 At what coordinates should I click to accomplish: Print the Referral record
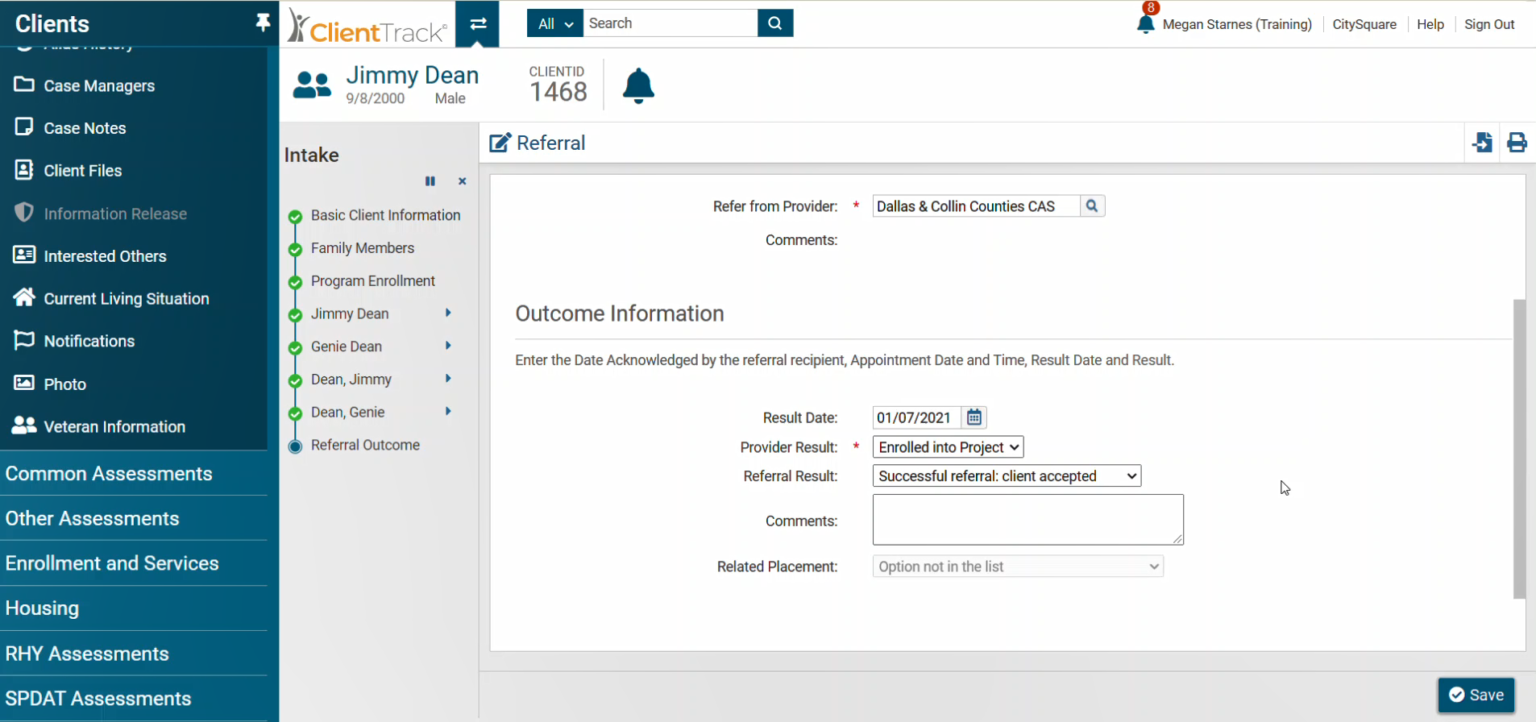pos(1516,142)
